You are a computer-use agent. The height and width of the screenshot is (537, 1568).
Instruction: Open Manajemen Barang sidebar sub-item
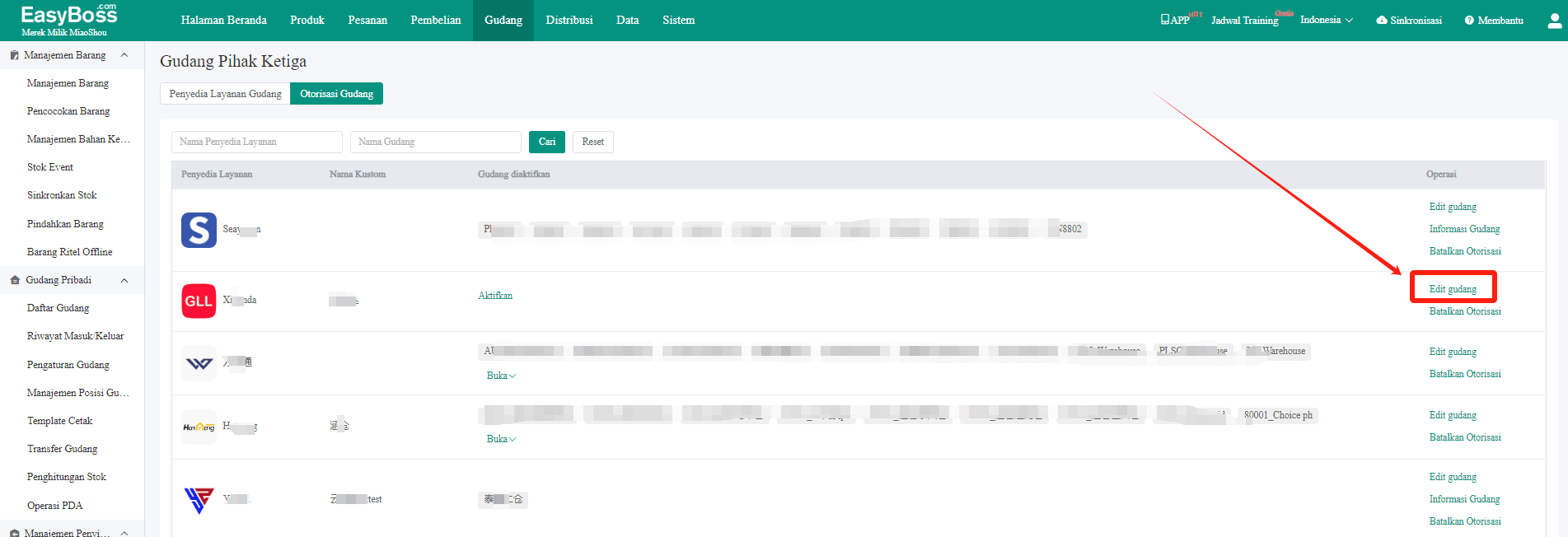(x=68, y=83)
